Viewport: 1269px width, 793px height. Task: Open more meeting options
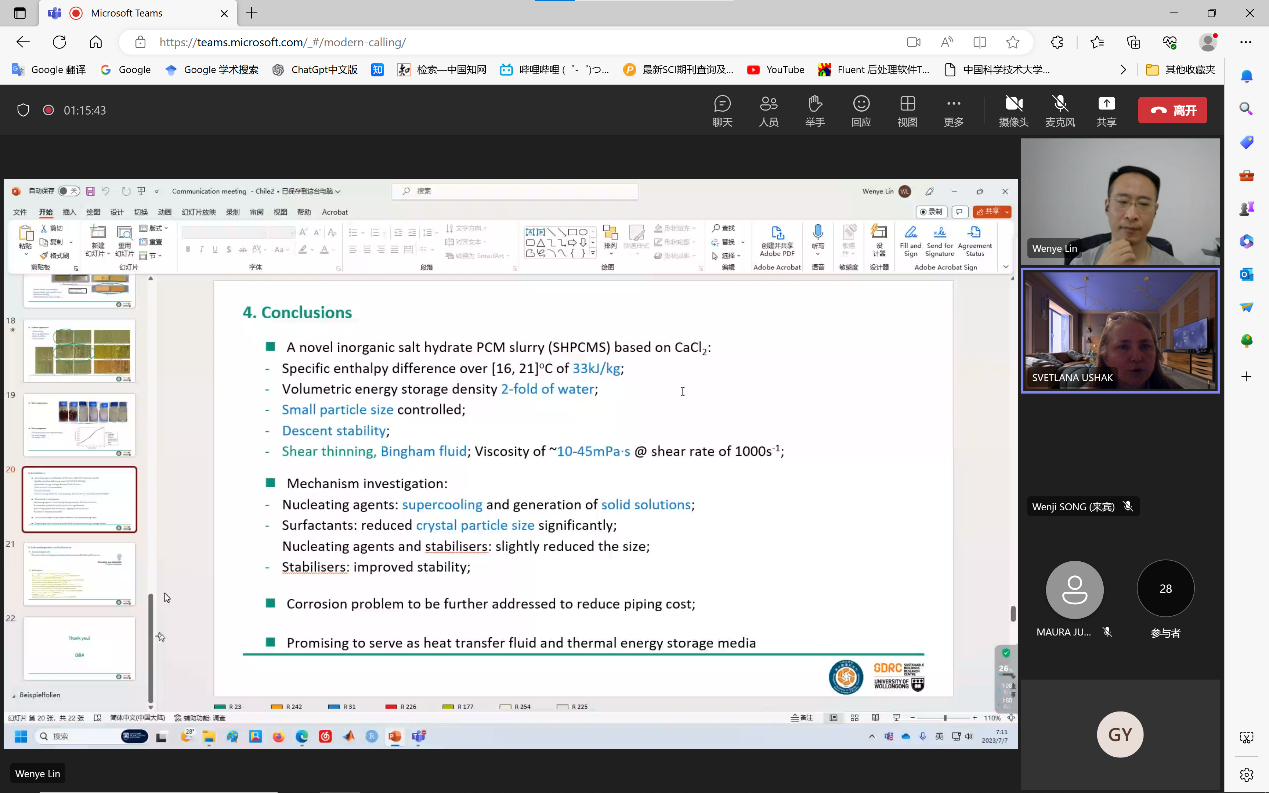tap(954, 110)
